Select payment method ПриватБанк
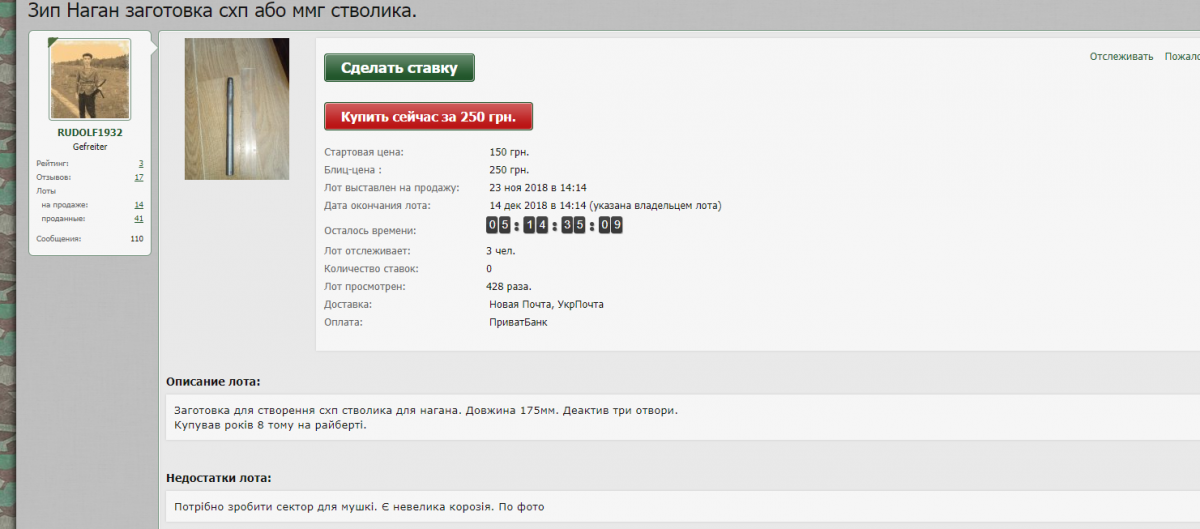Viewport: 1200px width, 529px height. 518,323
